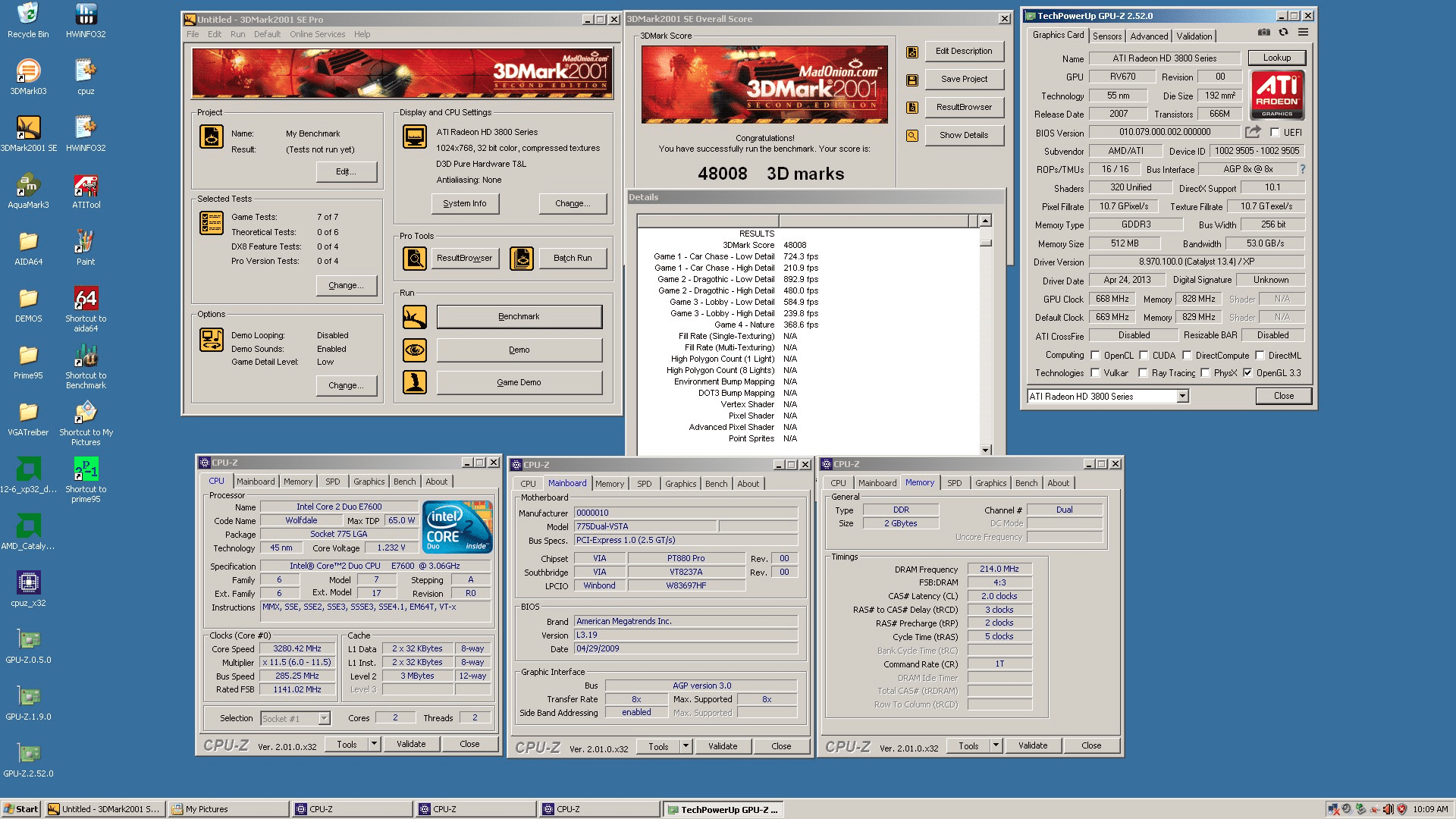Expand Tools dropdown arrow in CPU-Z Memory window

(996, 745)
